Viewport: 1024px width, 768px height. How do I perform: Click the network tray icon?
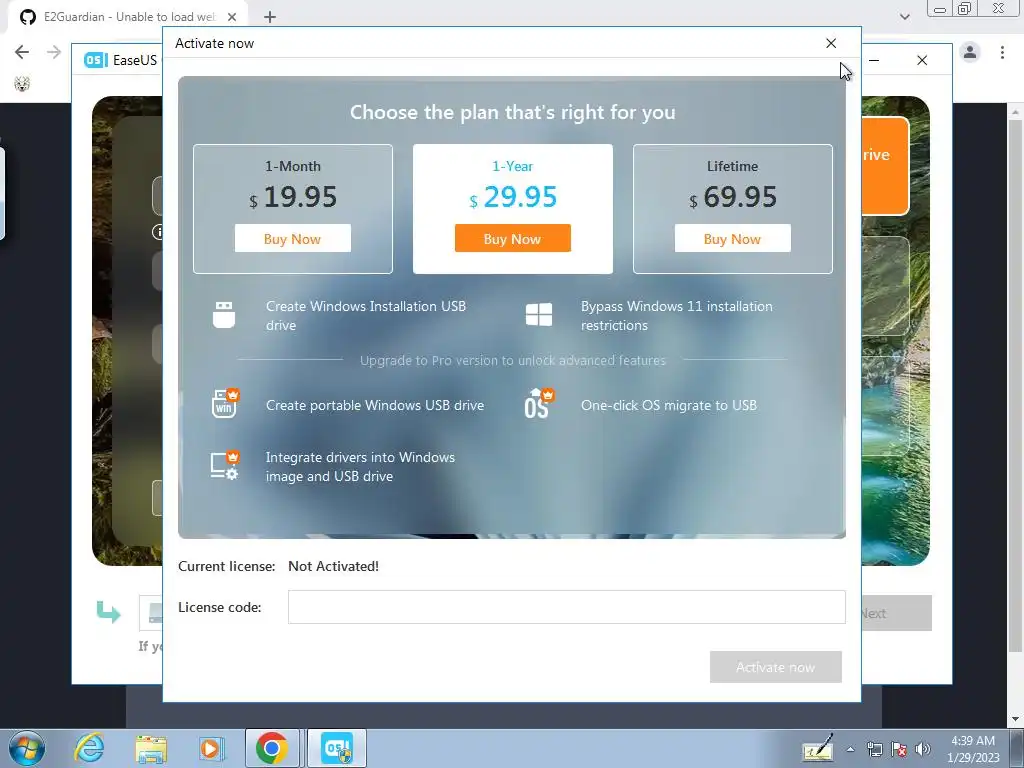coord(874,749)
